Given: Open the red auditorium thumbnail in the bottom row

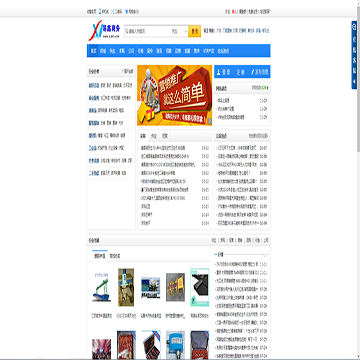Looking at the screenshot, I should 101,349.
